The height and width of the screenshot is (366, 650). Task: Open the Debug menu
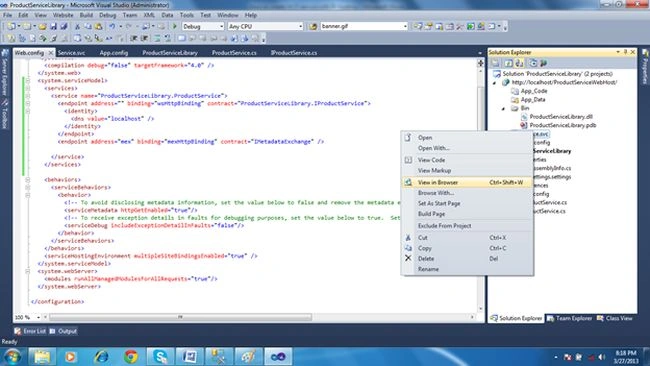click(107, 15)
